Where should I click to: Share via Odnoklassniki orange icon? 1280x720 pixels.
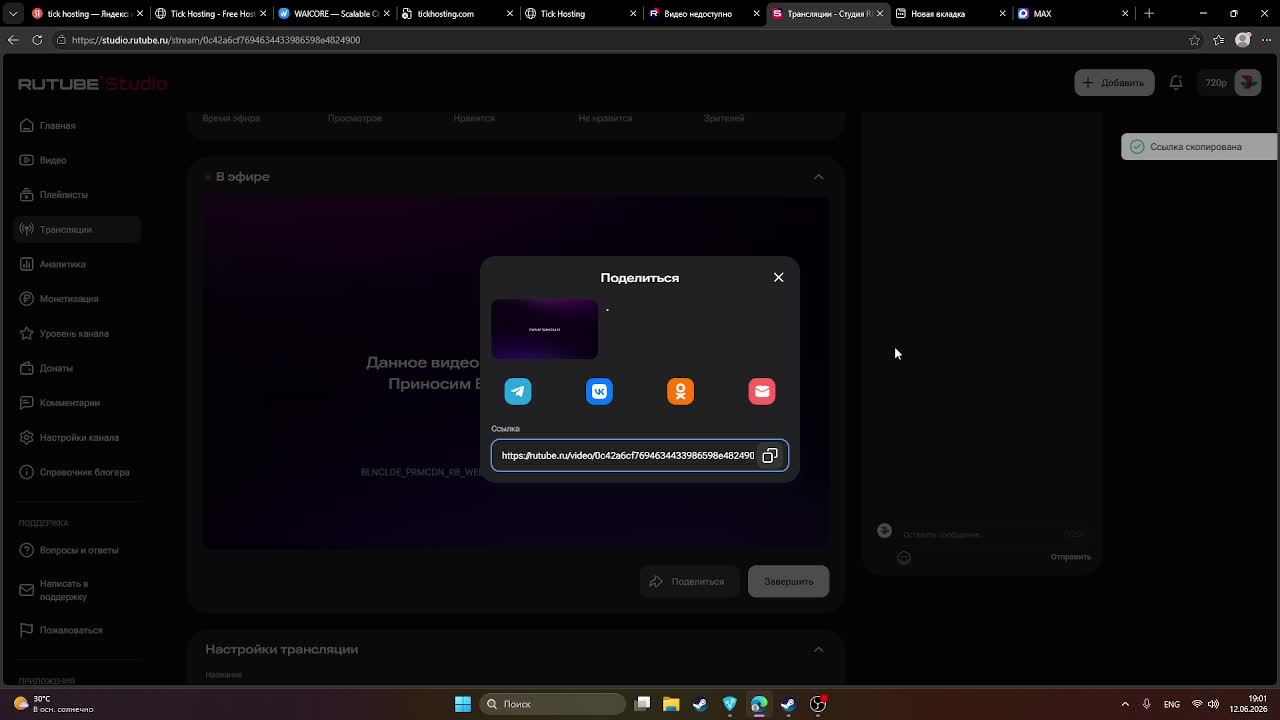(x=680, y=391)
